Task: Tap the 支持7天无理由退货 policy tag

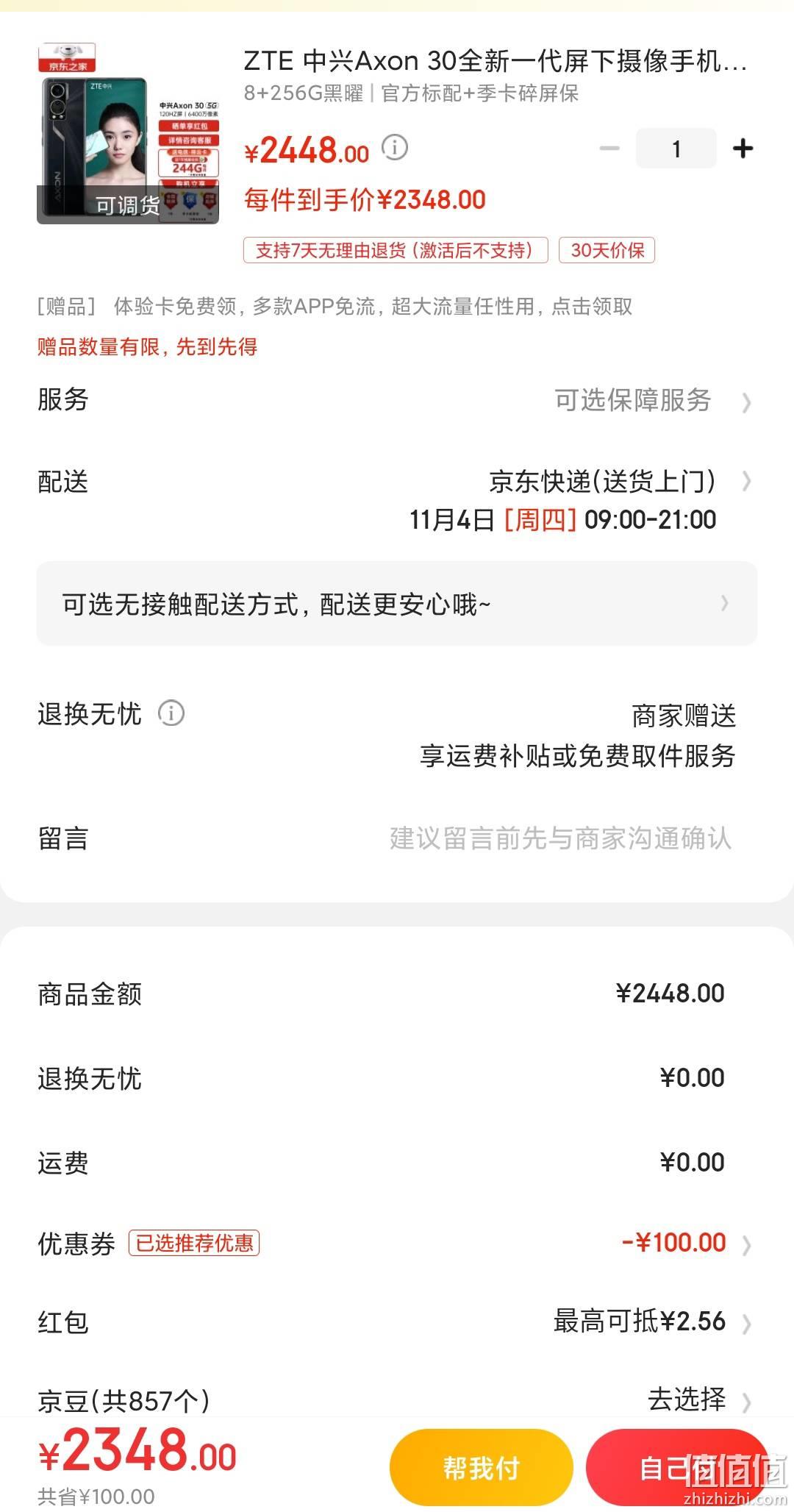Action: 396,250
